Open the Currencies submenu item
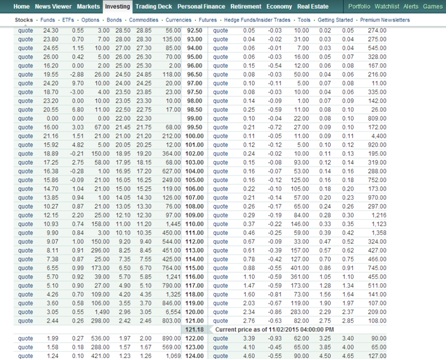 [178, 20]
